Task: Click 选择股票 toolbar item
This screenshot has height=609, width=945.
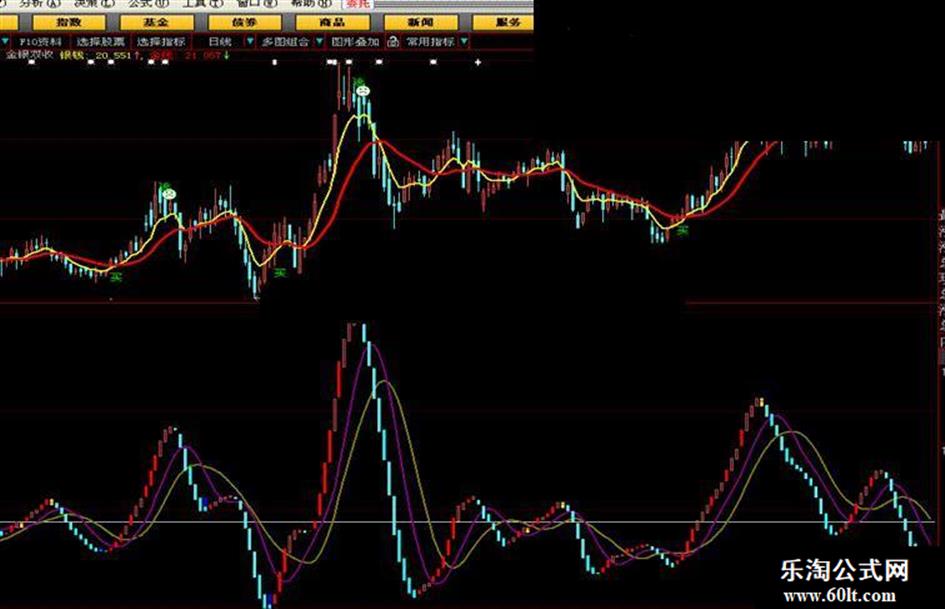Action: pos(101,42)
